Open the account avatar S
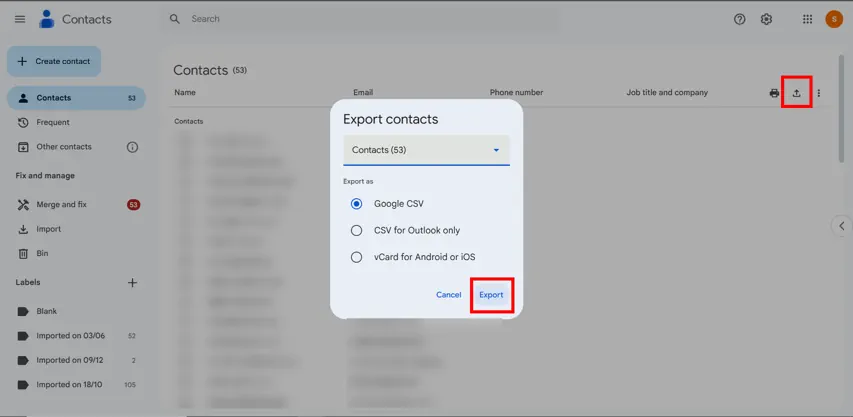Image resolution: width=853 pixels, height=417 pixels. tap(834, 19)
